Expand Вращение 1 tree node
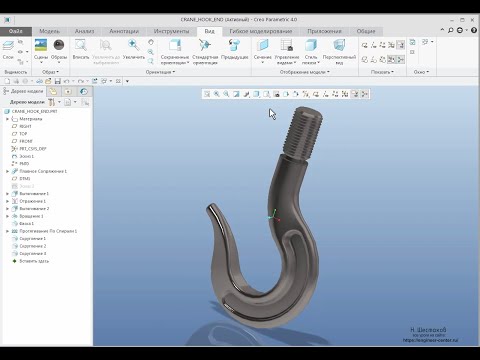The height and width of the screenshot is (360, 480). [7, 216]
